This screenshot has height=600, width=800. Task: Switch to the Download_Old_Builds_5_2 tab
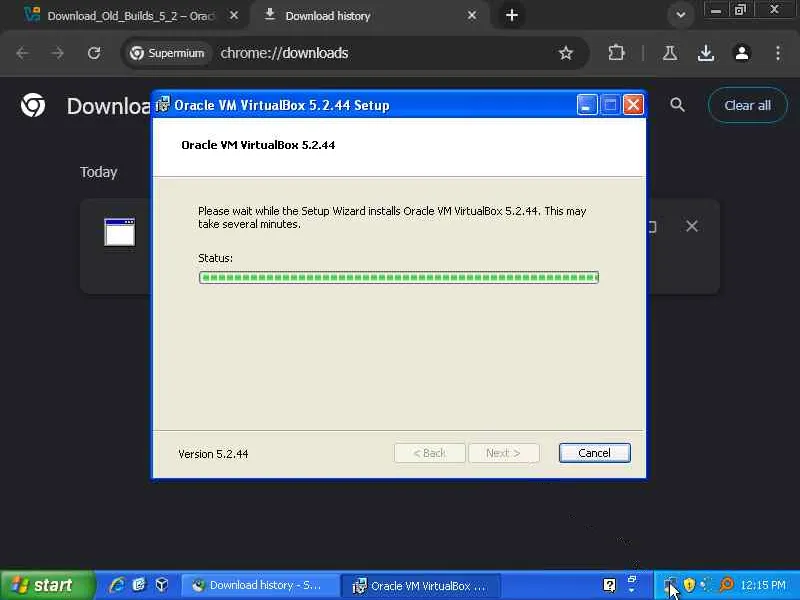coord(130,16)
